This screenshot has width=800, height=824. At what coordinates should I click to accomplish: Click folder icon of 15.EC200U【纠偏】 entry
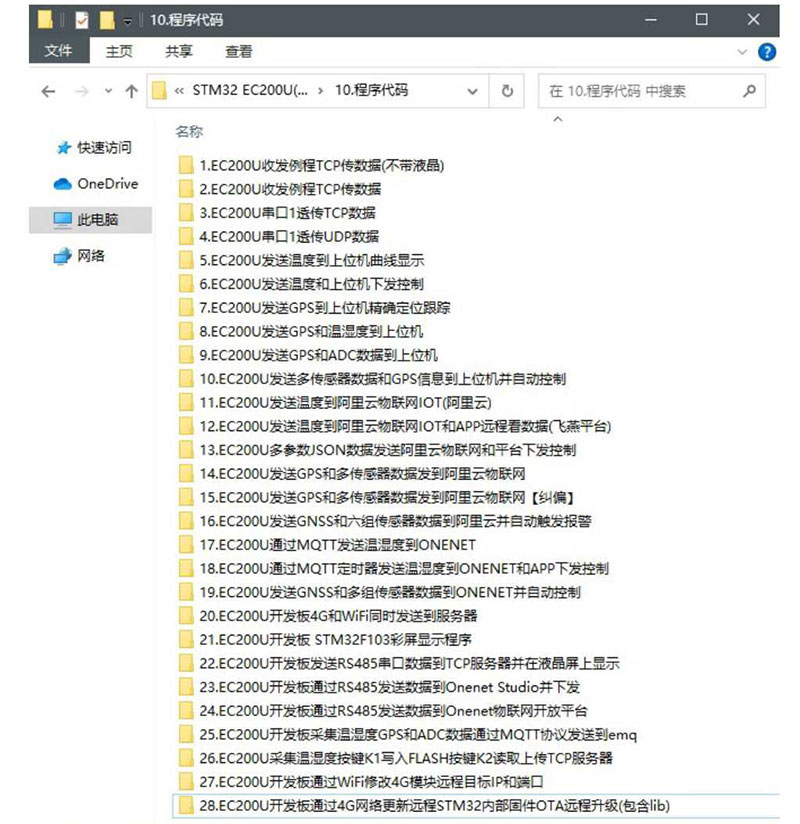186,497
